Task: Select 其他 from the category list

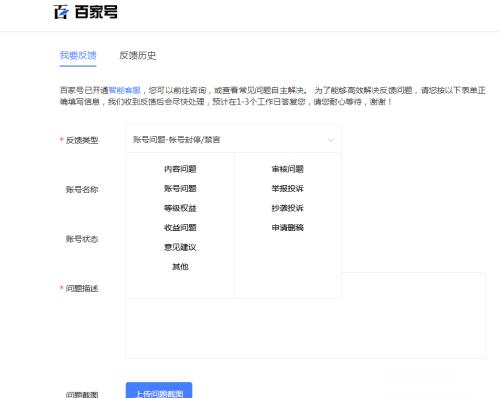Action: [180, 267]
